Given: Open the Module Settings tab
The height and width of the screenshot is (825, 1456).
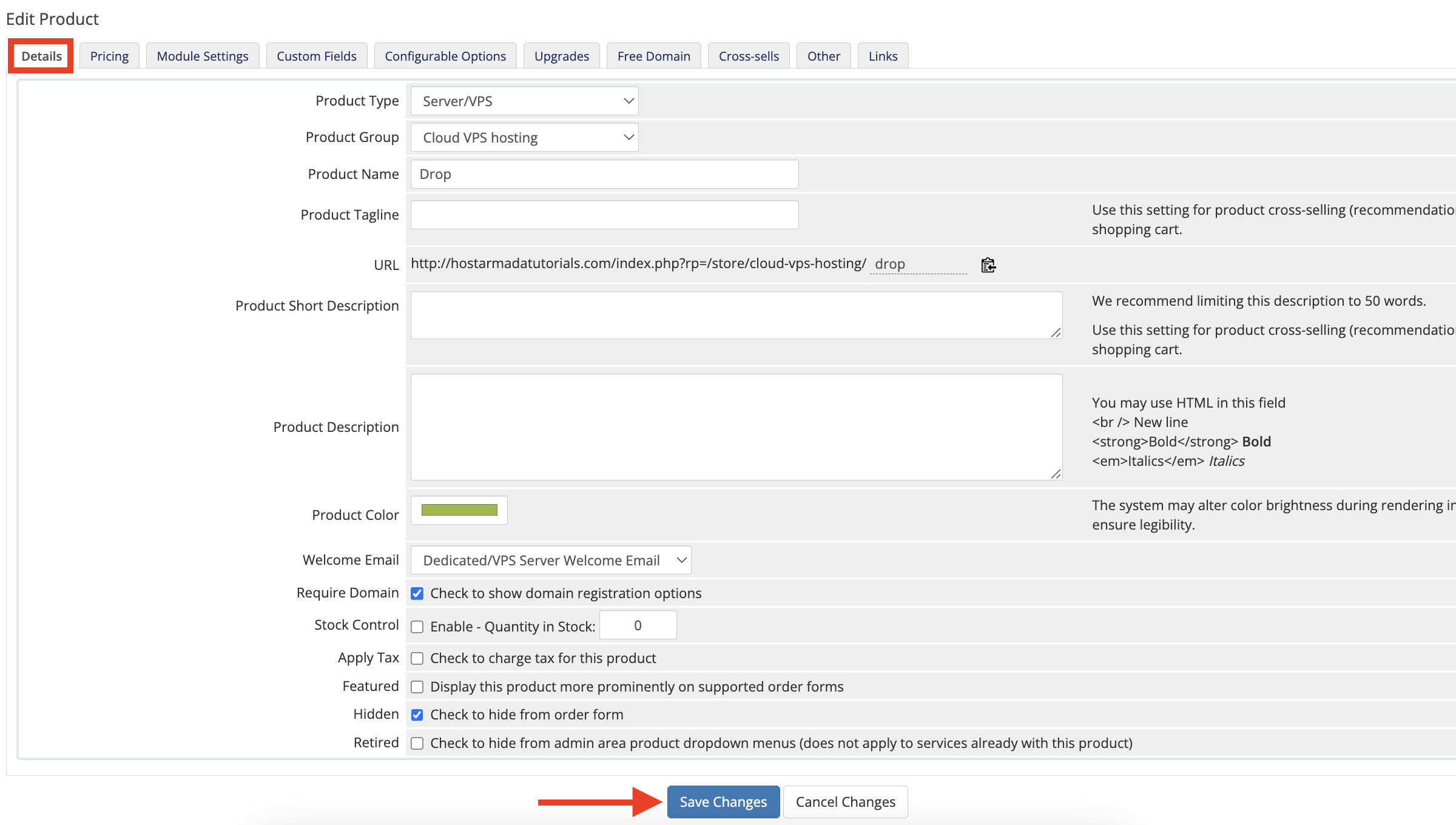Looking at the screenshot, I should pos(203,56).
